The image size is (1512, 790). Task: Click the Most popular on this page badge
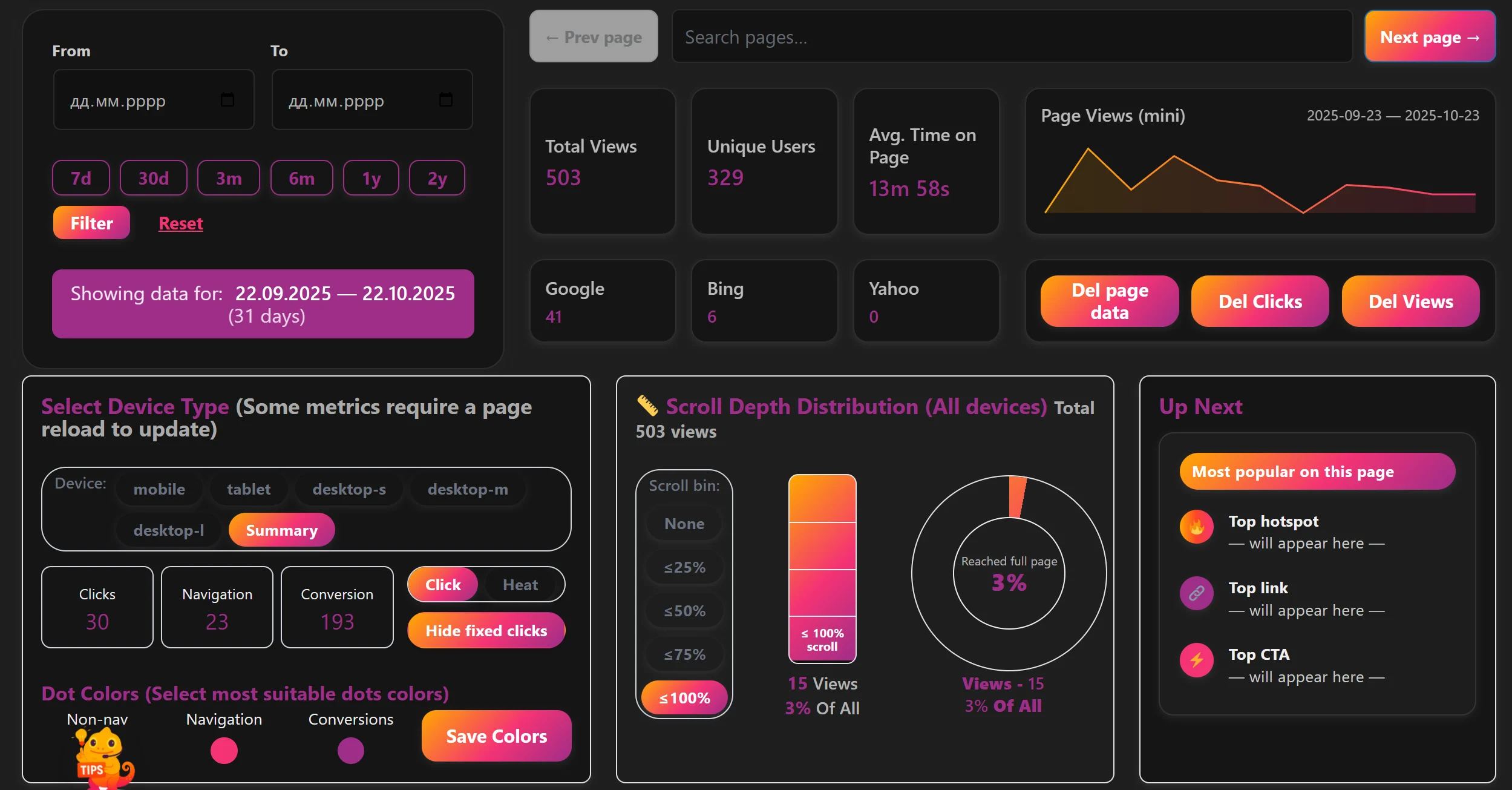tap(1316, 471)
